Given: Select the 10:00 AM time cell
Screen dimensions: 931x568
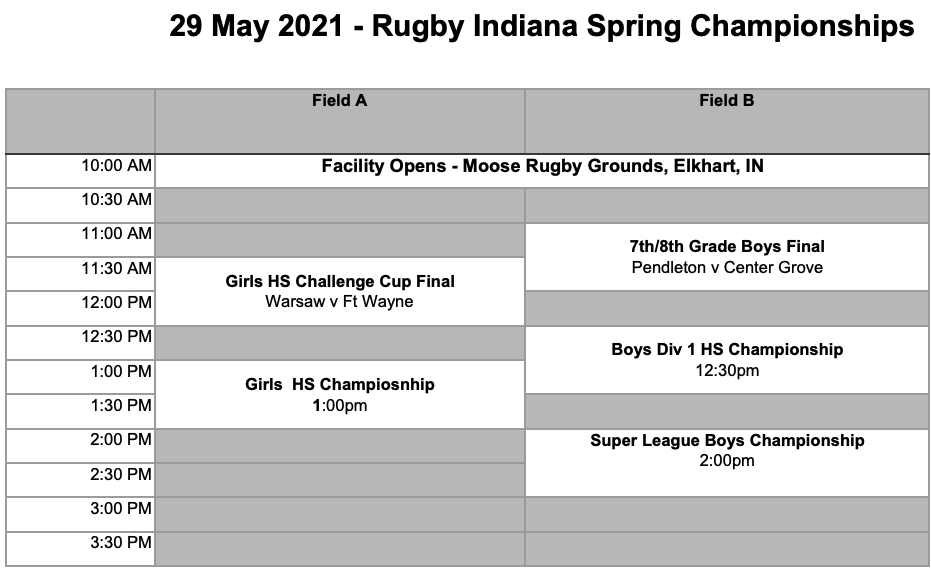Looking at the screenshot, I should 80,171.
